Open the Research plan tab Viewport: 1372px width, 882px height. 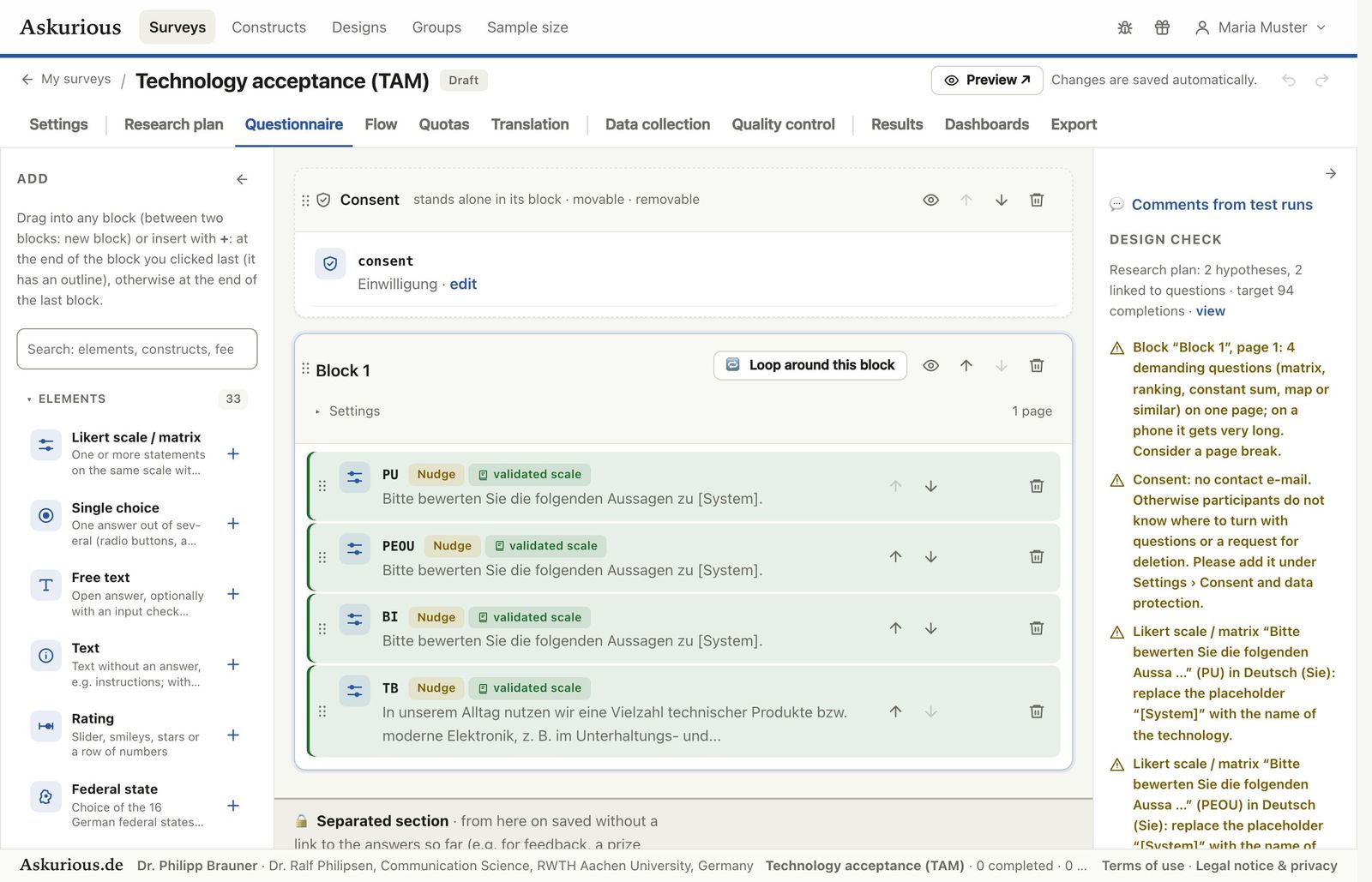[x=173, y=124]
